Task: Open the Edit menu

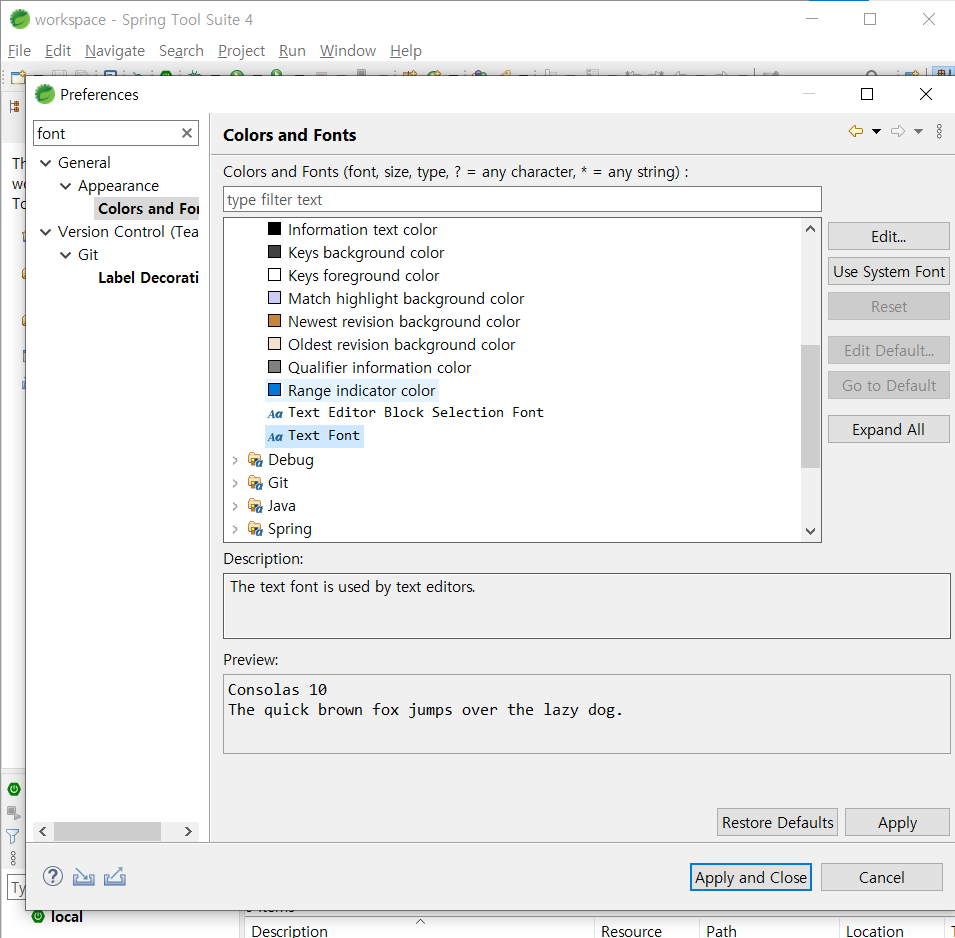Action: tap(58, 51)
